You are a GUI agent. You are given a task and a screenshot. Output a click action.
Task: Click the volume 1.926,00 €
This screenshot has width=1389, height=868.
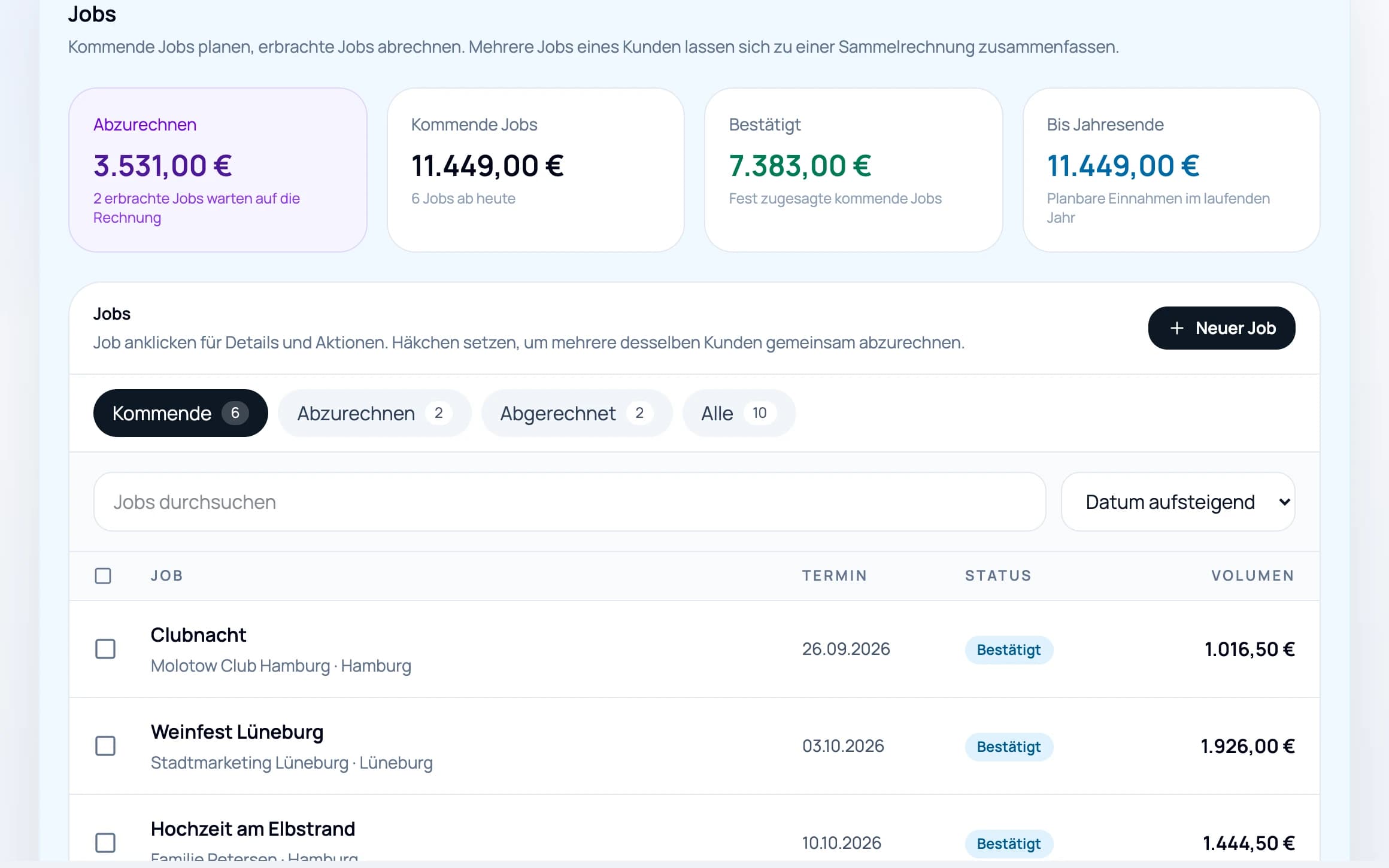1248,746
